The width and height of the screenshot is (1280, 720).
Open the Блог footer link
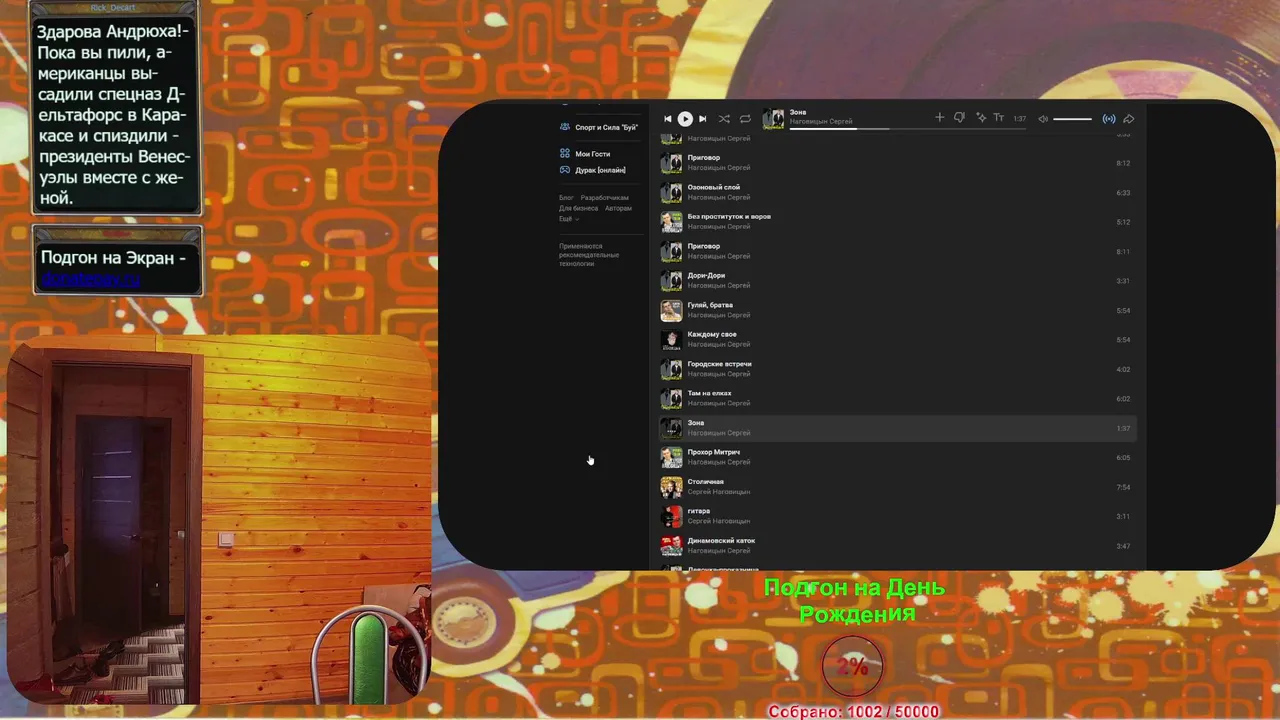[x=566, y=198]
